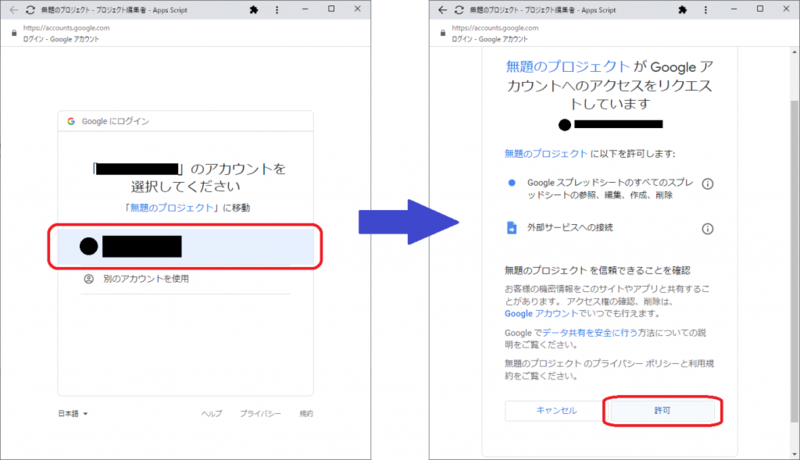The image size is (800, 460).
Task: Open 無題のプロジェクト link in left window
Action: tap(171, 208)
